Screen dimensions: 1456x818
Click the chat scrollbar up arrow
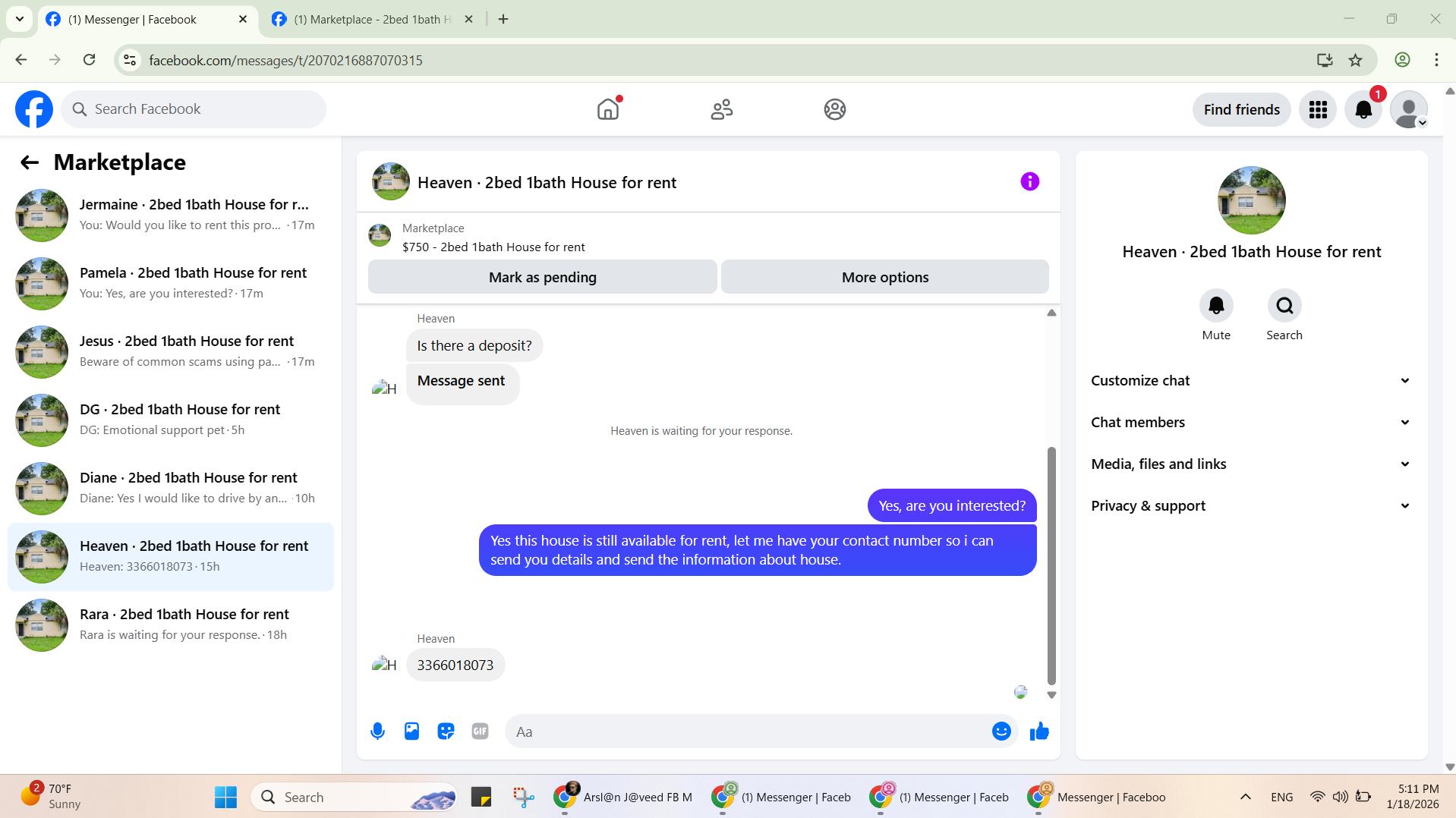pos(1051,313)
